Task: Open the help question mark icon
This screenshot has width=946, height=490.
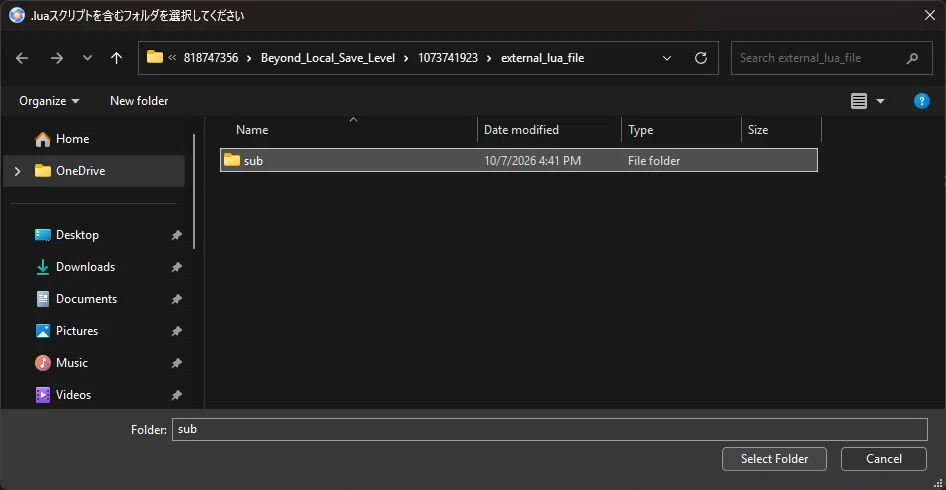Action: click(921, 101)
